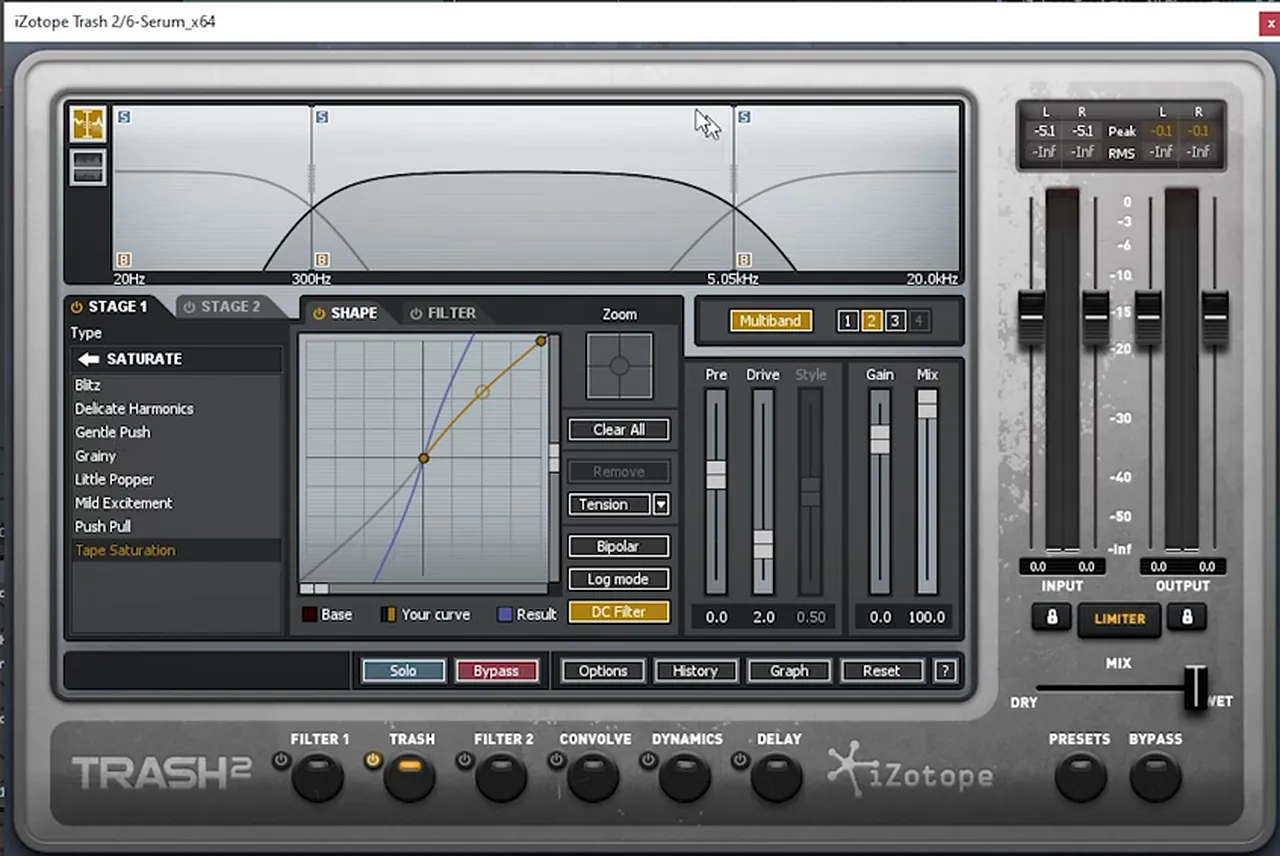
Task: Open the Options dialog
Action: (x=603, y=671)
